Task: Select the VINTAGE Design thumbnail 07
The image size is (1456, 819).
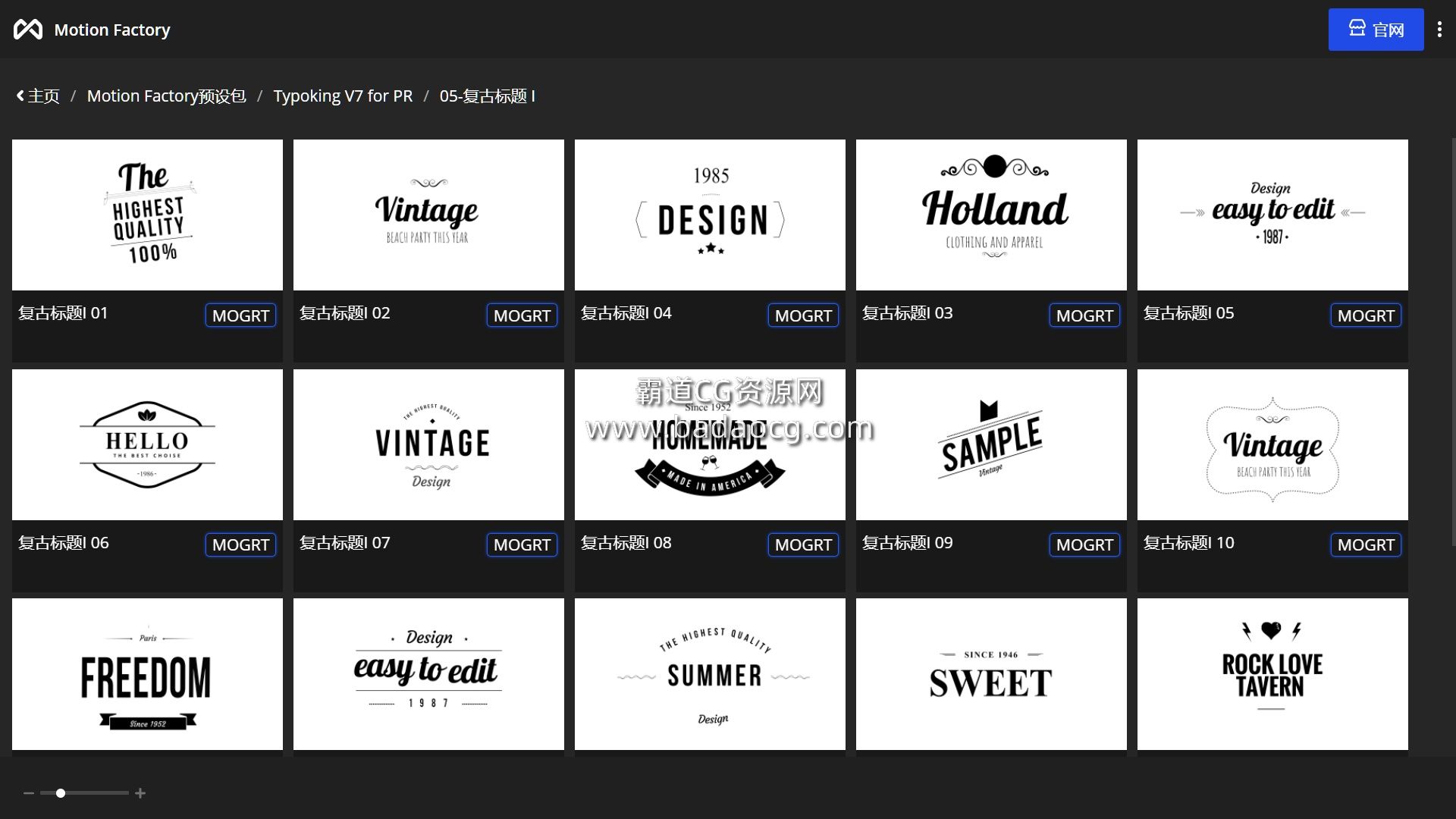Action: (x=428, y=444)
